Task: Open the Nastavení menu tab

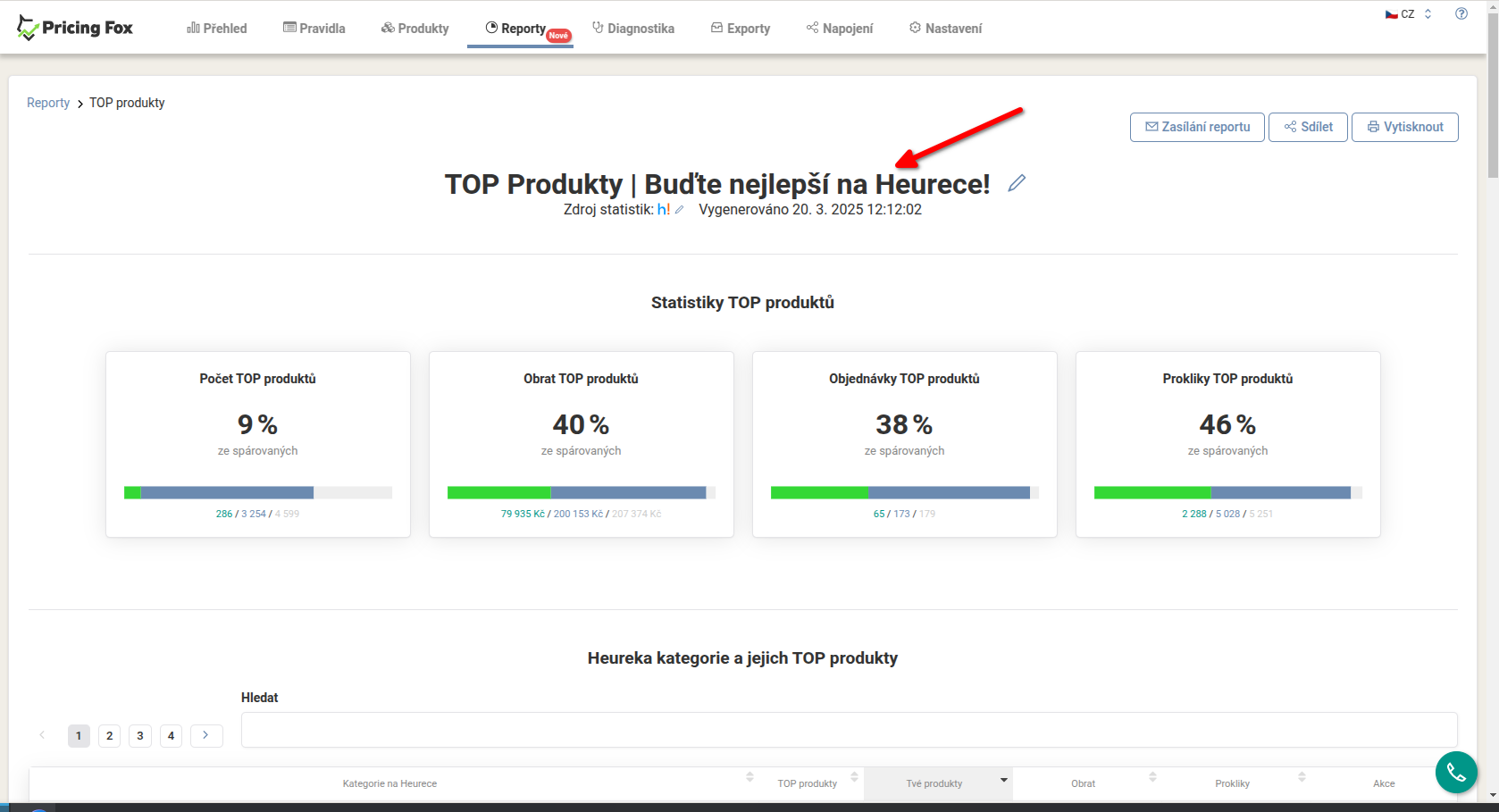Action: (946, 29)
